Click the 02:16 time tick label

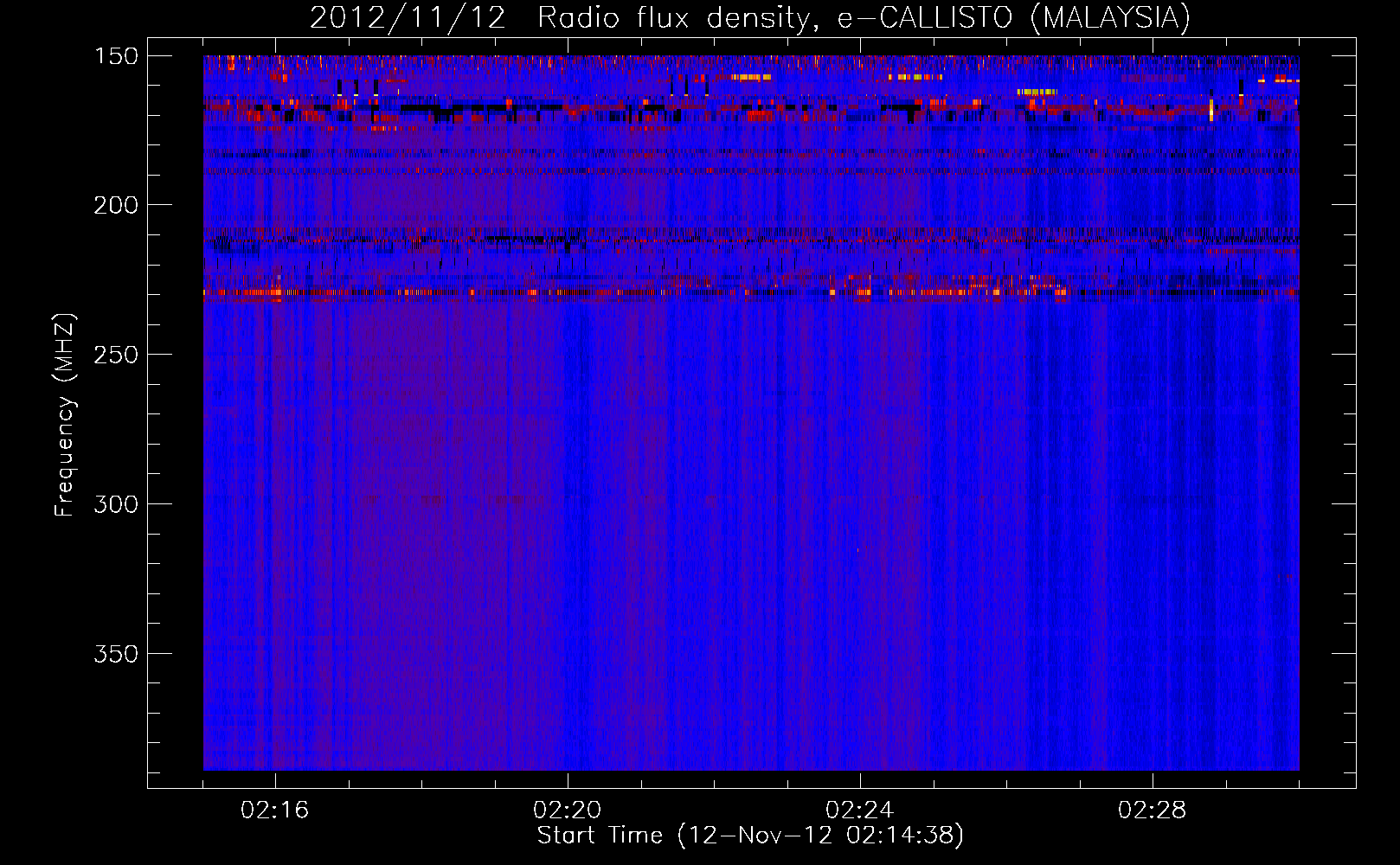click(275, 811)
